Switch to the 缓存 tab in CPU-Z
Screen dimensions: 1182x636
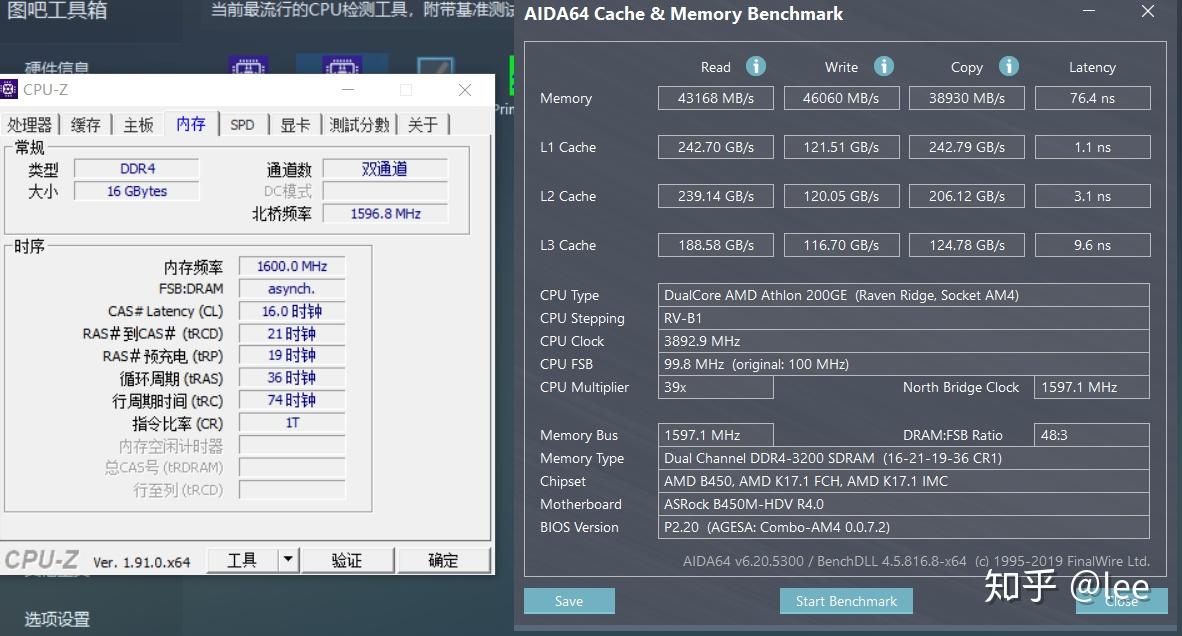85,124
